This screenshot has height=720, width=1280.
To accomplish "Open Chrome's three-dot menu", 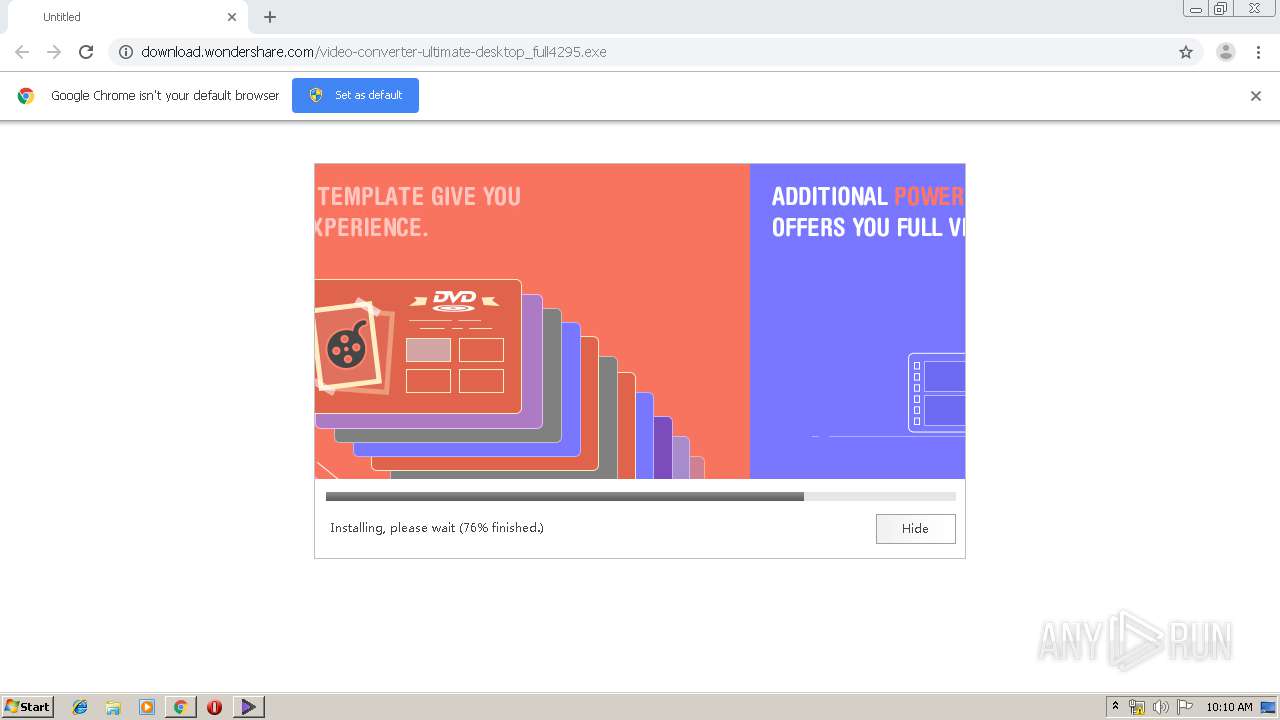I will point(1259,52).
